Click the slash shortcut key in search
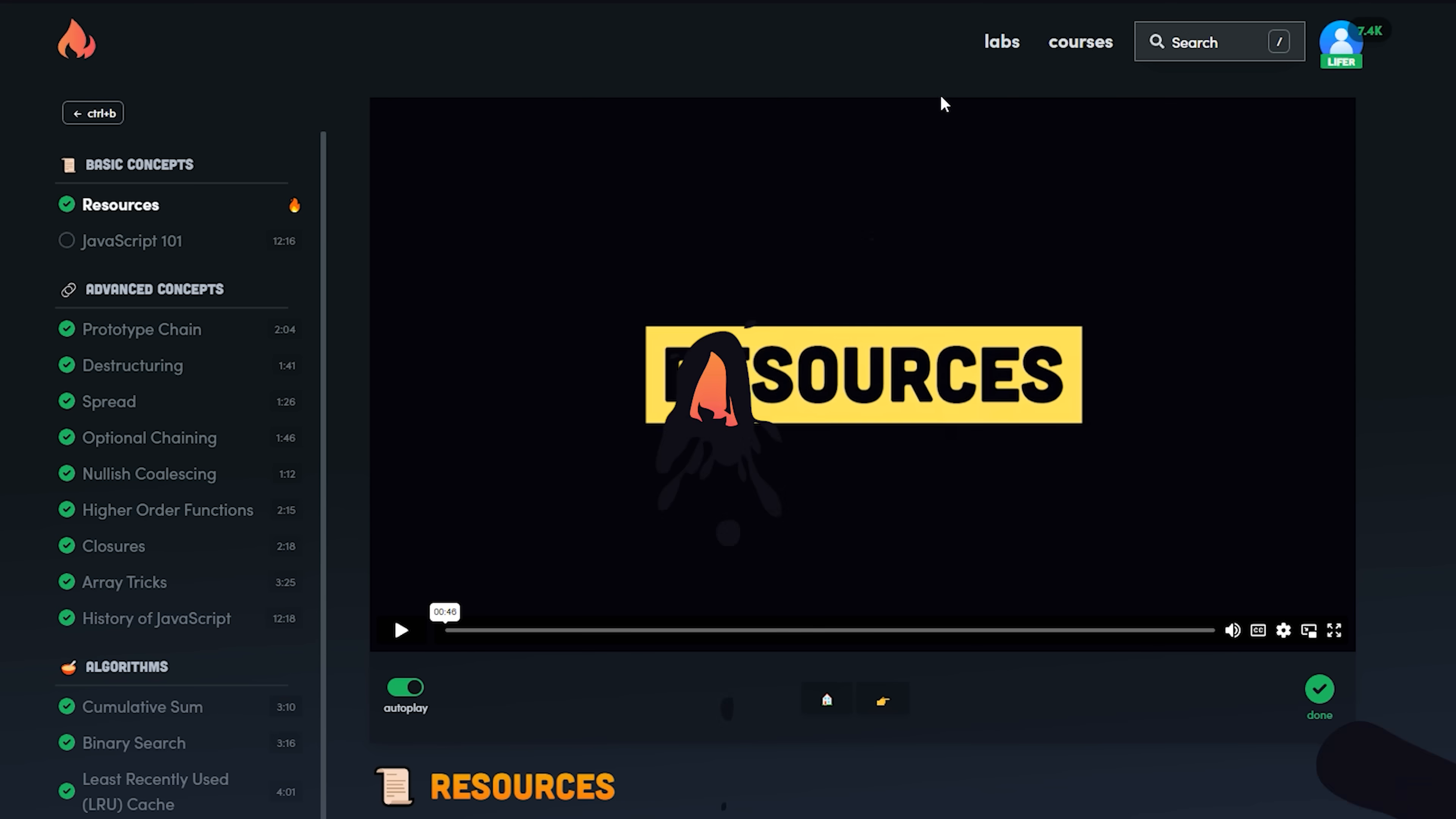The width and height of the screenshot is (1456, 819). coord(1279,42)
